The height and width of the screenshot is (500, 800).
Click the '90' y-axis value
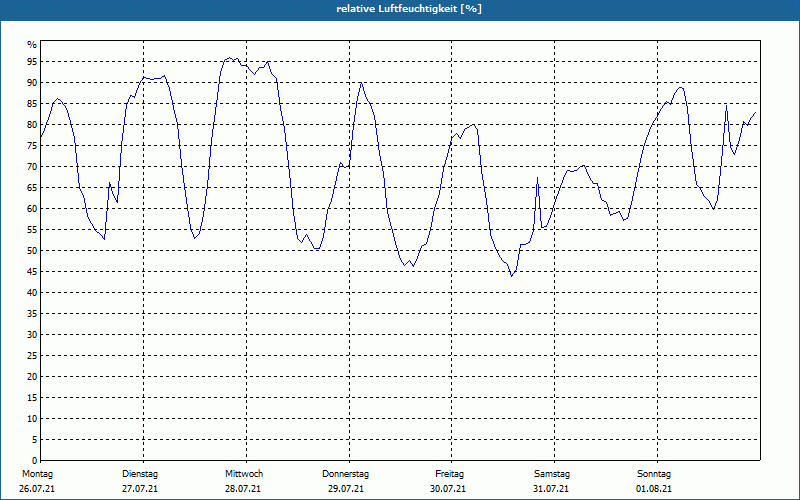click(x=32, y=83)
